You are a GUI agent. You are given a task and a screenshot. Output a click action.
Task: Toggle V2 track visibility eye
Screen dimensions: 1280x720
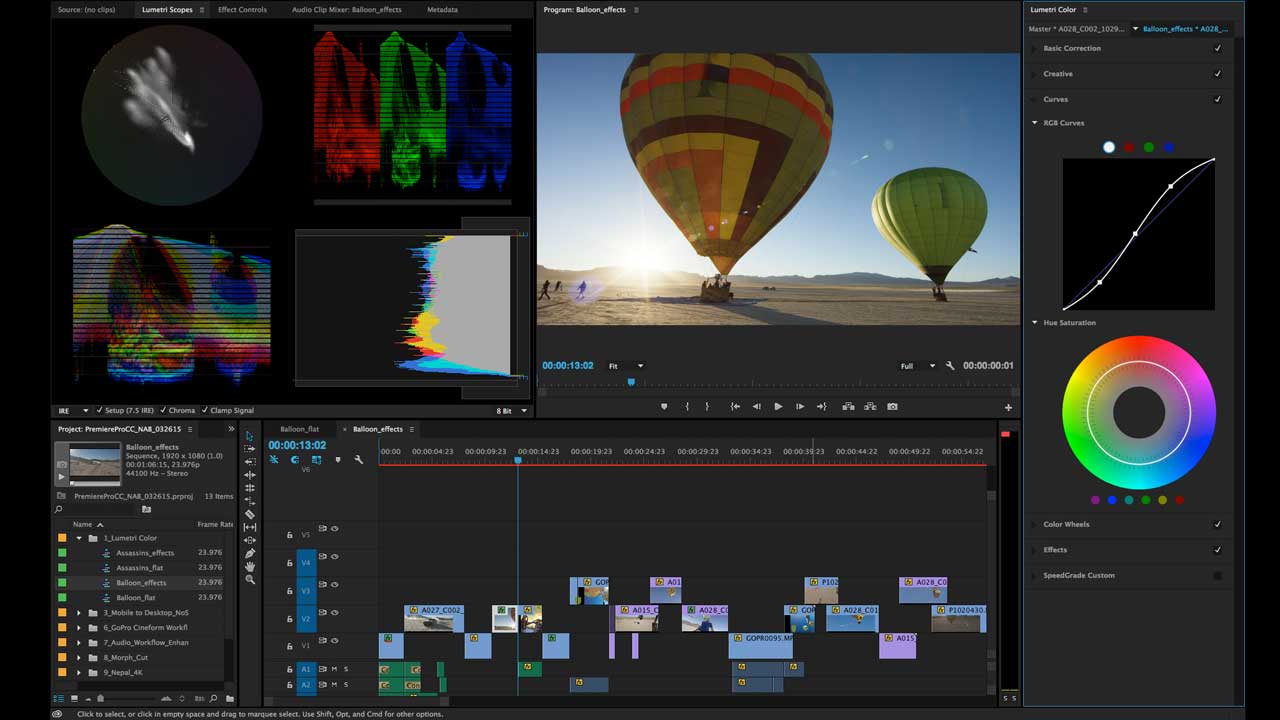[335, 612]
